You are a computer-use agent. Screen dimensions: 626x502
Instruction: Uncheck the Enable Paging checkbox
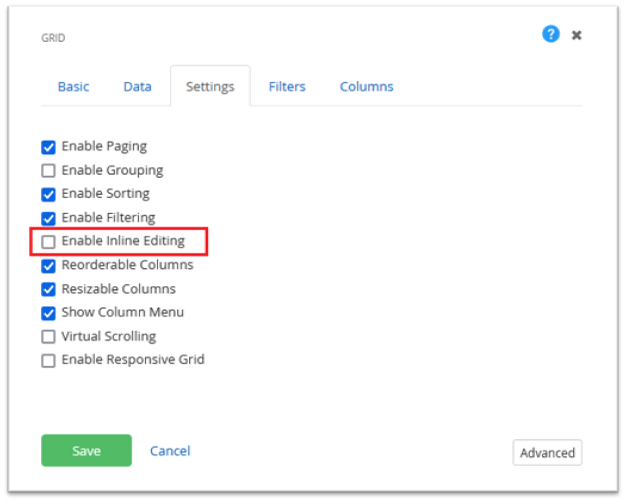tap(48, 147)
